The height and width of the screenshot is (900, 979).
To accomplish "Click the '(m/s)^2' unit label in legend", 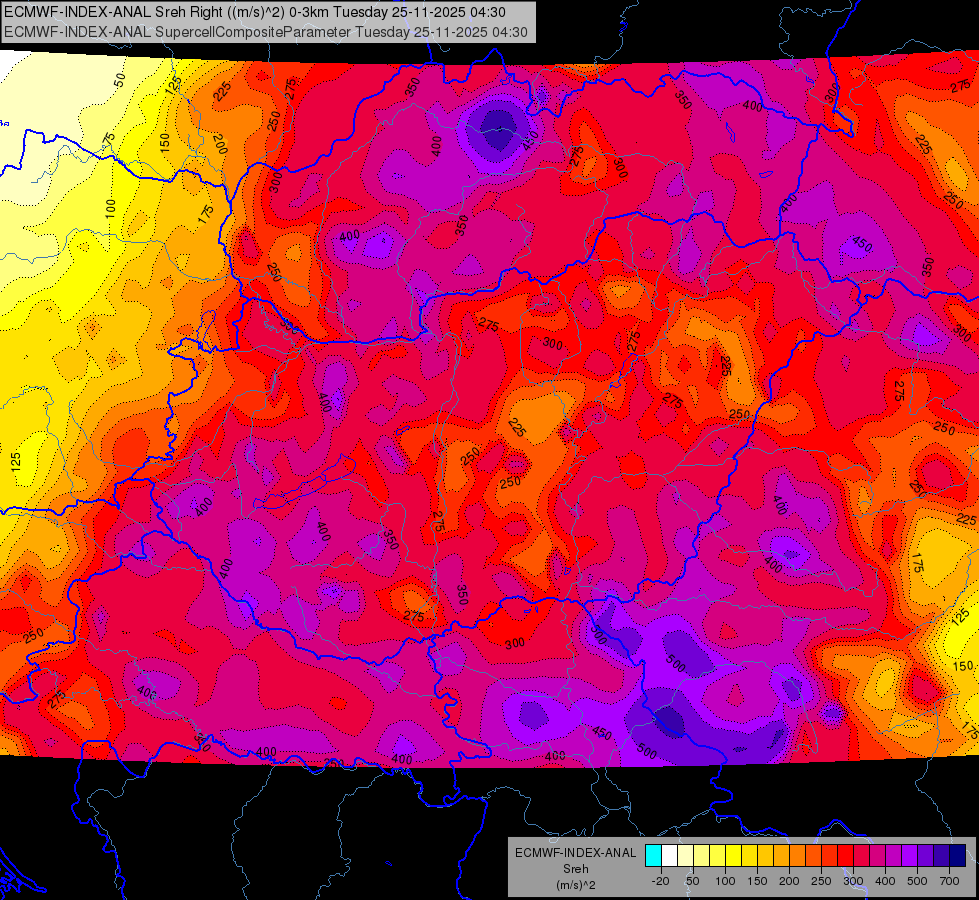I will (x=576, y=885).
